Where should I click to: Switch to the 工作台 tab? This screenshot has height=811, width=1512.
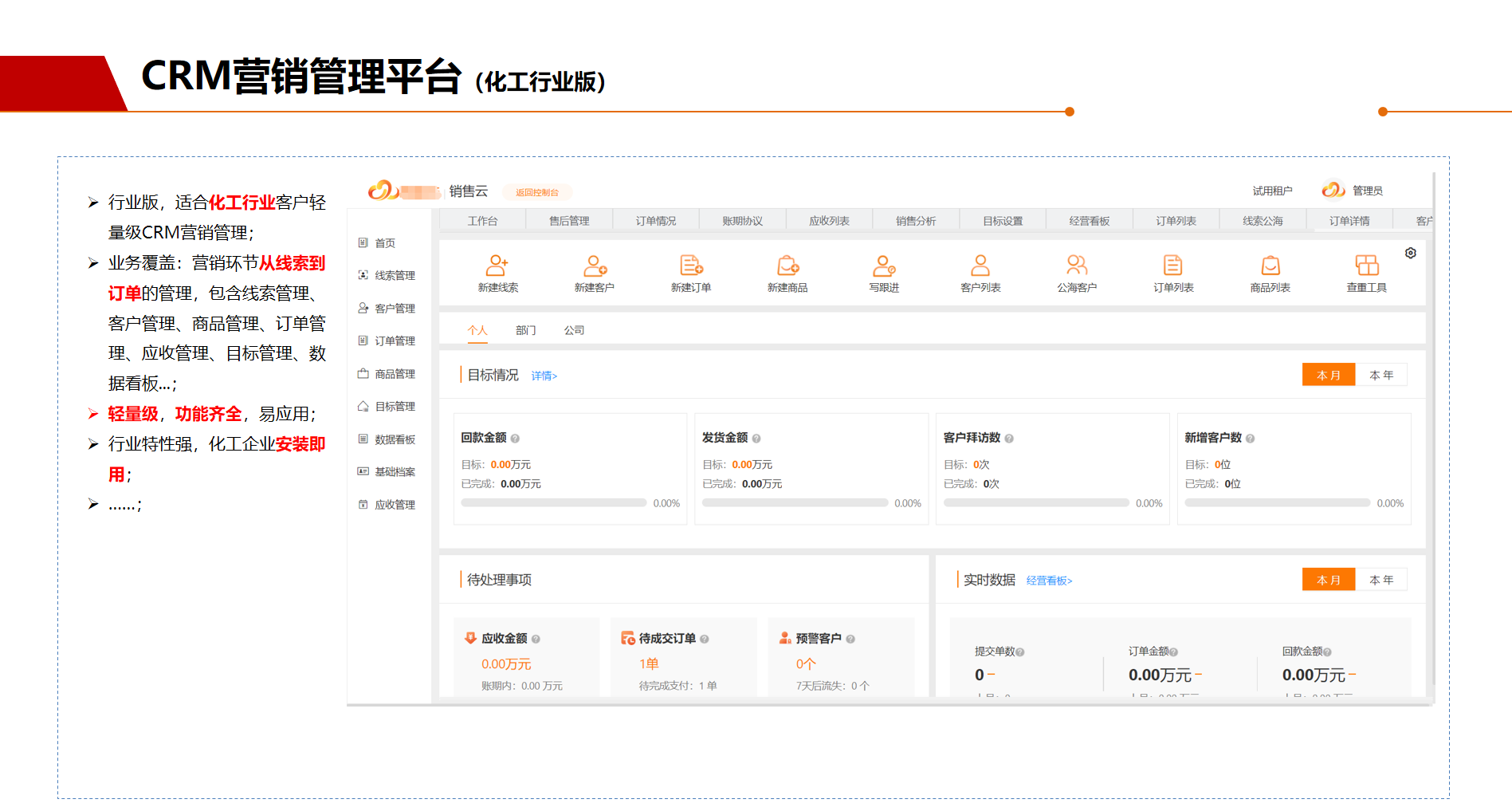coord(482,221)
